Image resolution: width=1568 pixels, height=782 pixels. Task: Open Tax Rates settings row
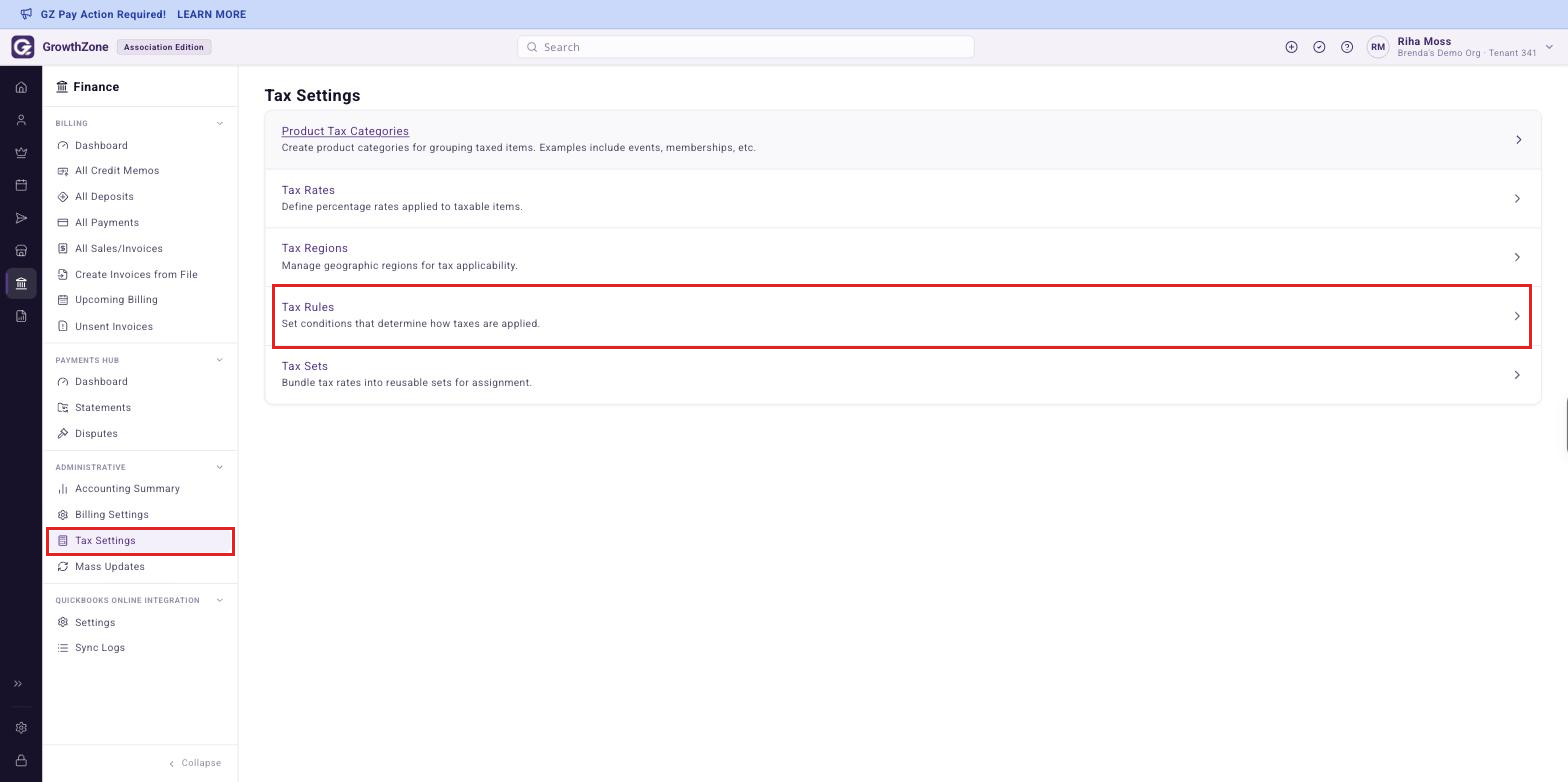(x=902, y=199)
